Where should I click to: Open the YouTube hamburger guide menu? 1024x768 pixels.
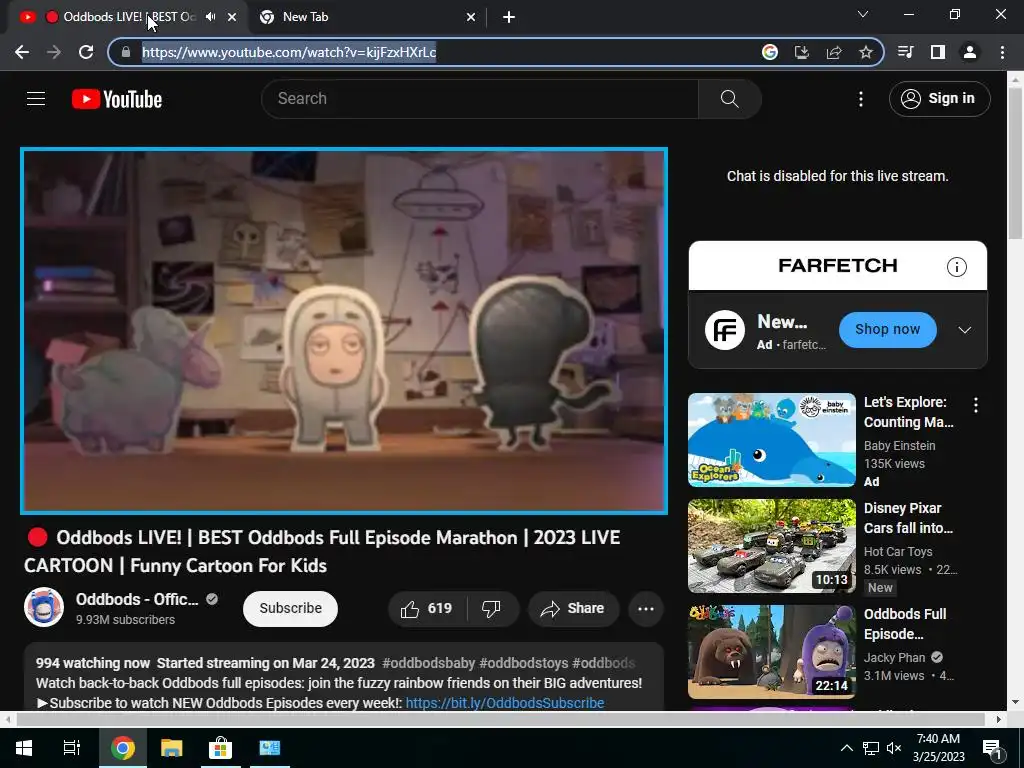click(x=36, y=99)
